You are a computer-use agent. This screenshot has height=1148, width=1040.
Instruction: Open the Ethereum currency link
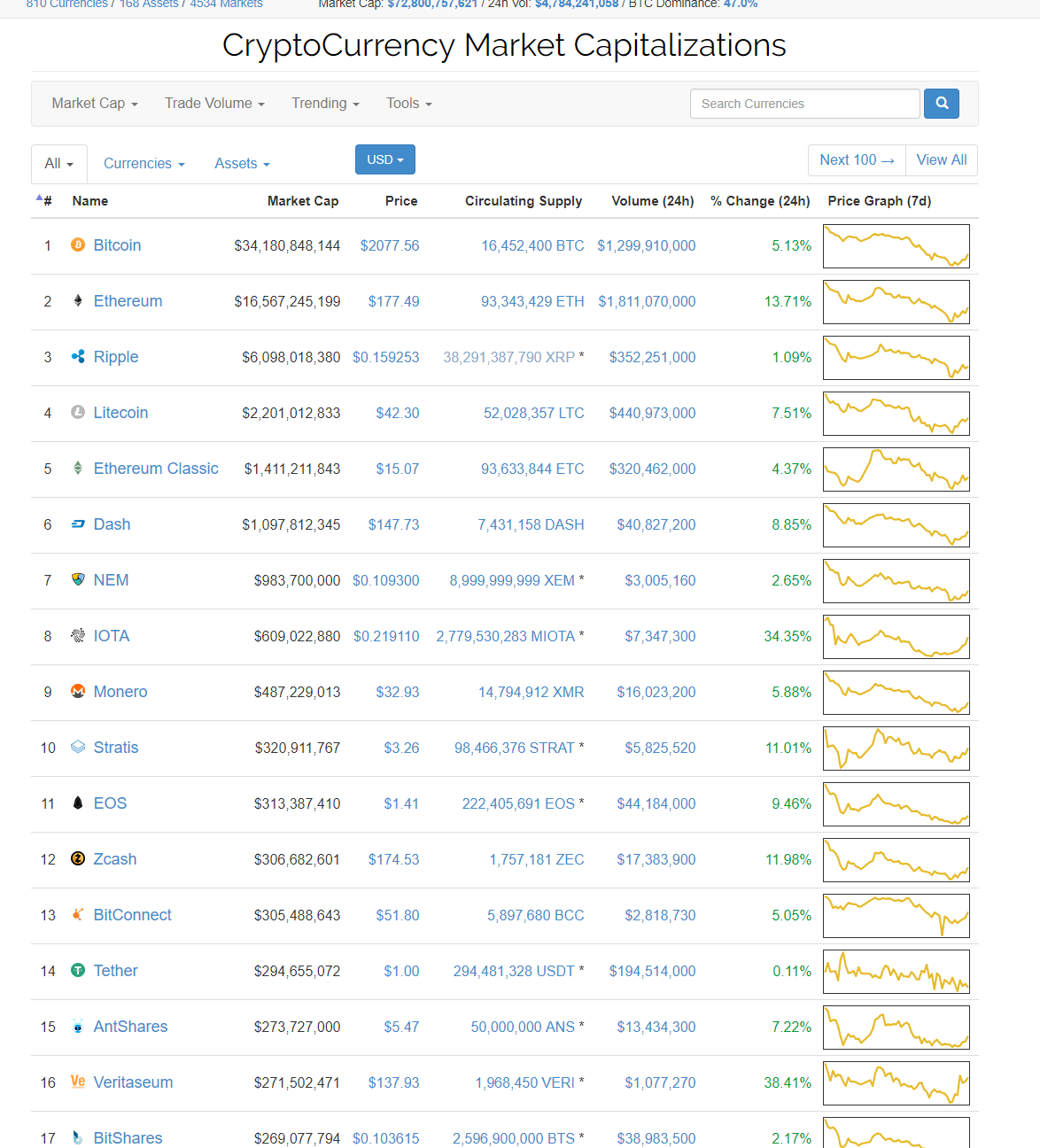(x=128, y=301)
